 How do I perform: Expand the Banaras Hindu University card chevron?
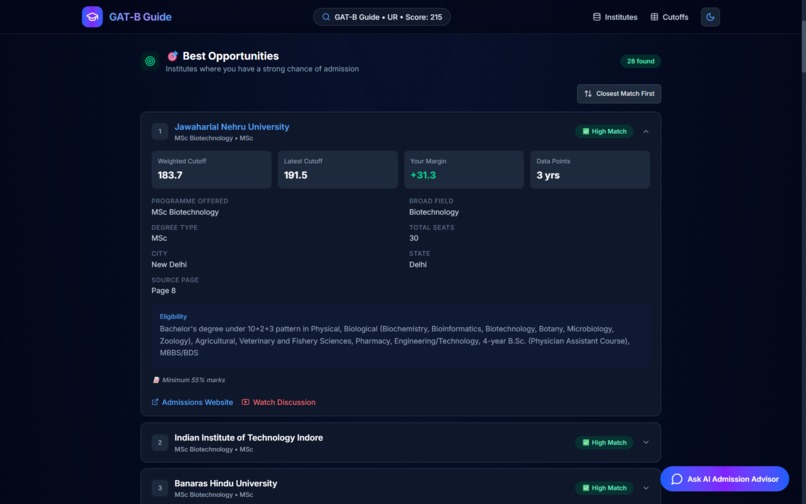point(646,488)
